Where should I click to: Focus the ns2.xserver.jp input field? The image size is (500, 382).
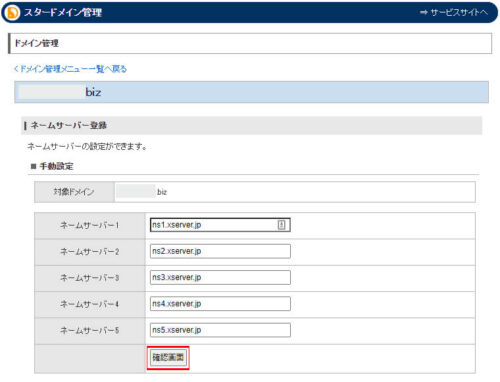coord(220,251)
